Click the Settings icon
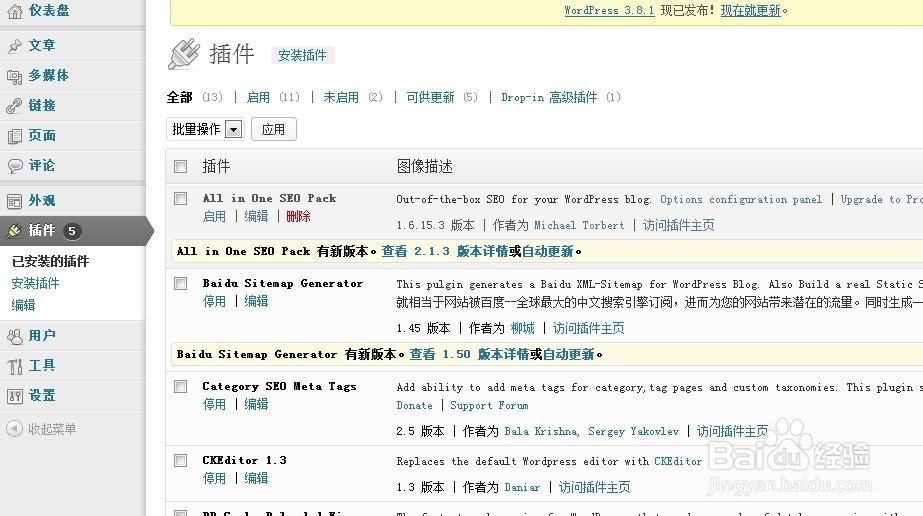The height and width of the screenshot is (516, 923). click(15, 396)
